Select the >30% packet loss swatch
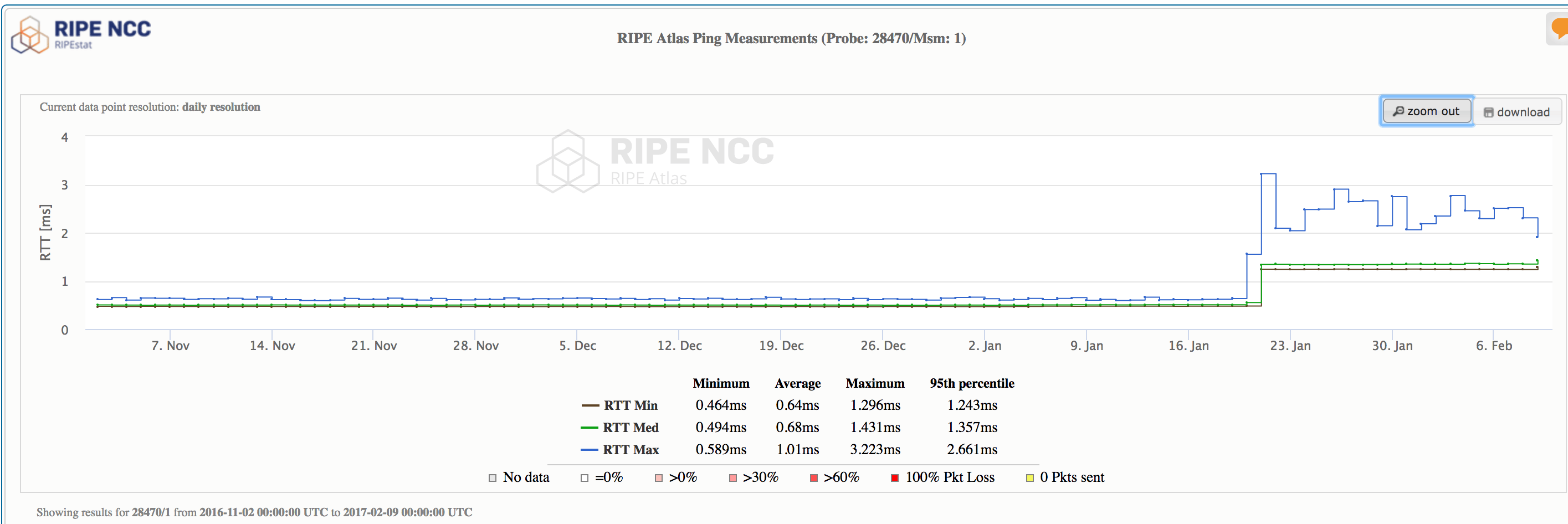Screen dimensions: 1568x524 [x=733, y=477]
